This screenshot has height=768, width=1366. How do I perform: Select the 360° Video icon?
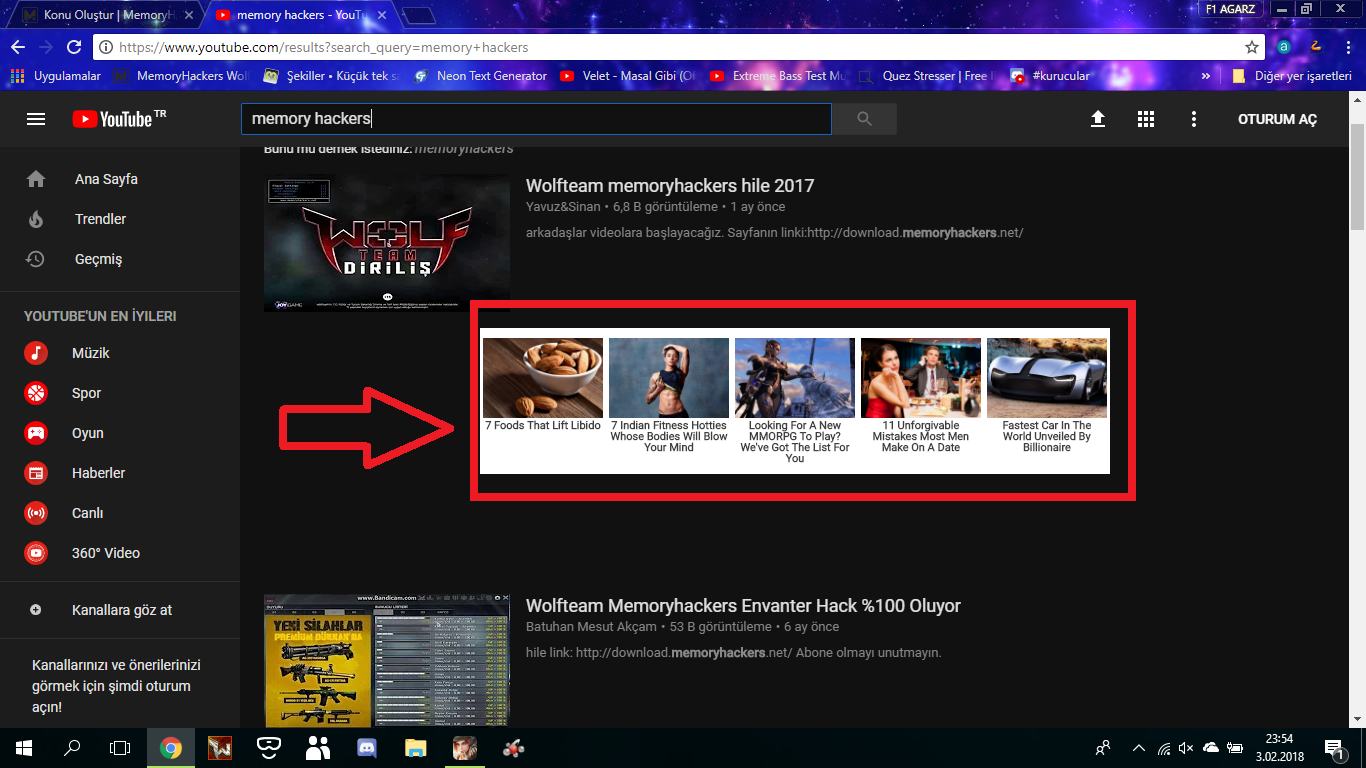(x=36, y=553)
